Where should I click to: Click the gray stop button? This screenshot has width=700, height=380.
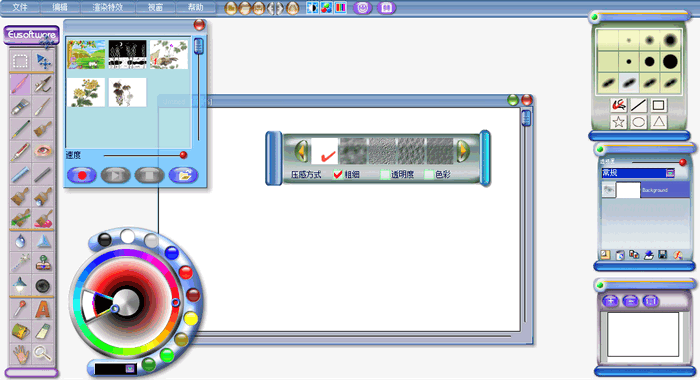coord(150,175)
